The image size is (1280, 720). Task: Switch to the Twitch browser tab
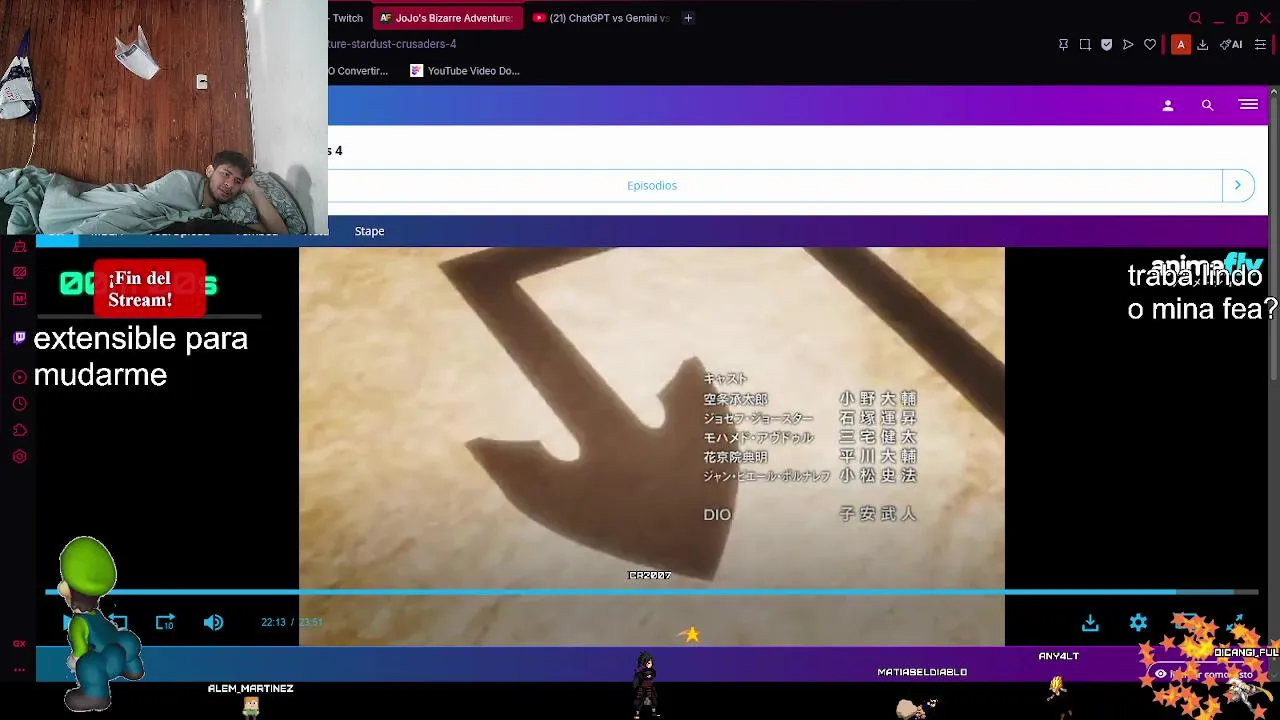click(x=347, y=18)
